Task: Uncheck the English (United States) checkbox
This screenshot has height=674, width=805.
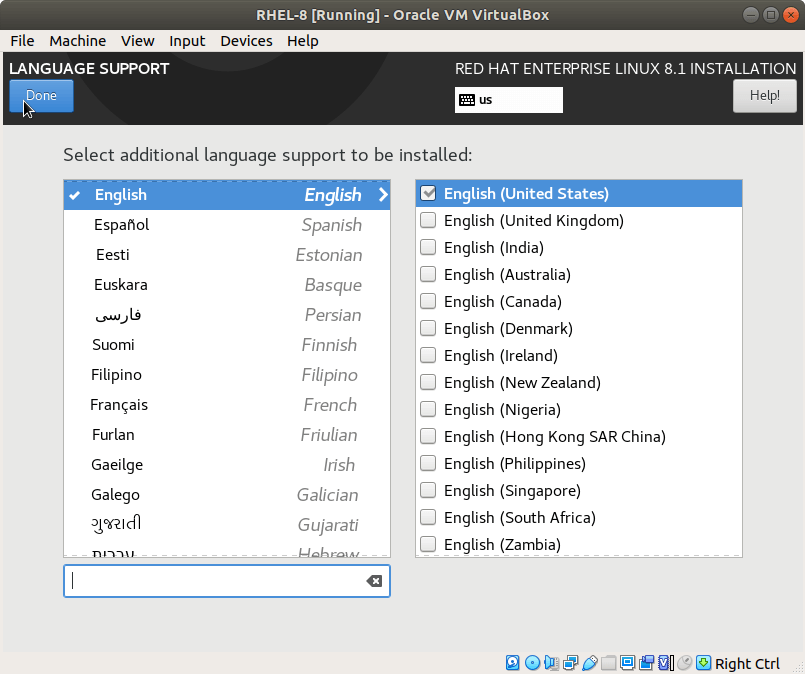Action: point(429,194)
